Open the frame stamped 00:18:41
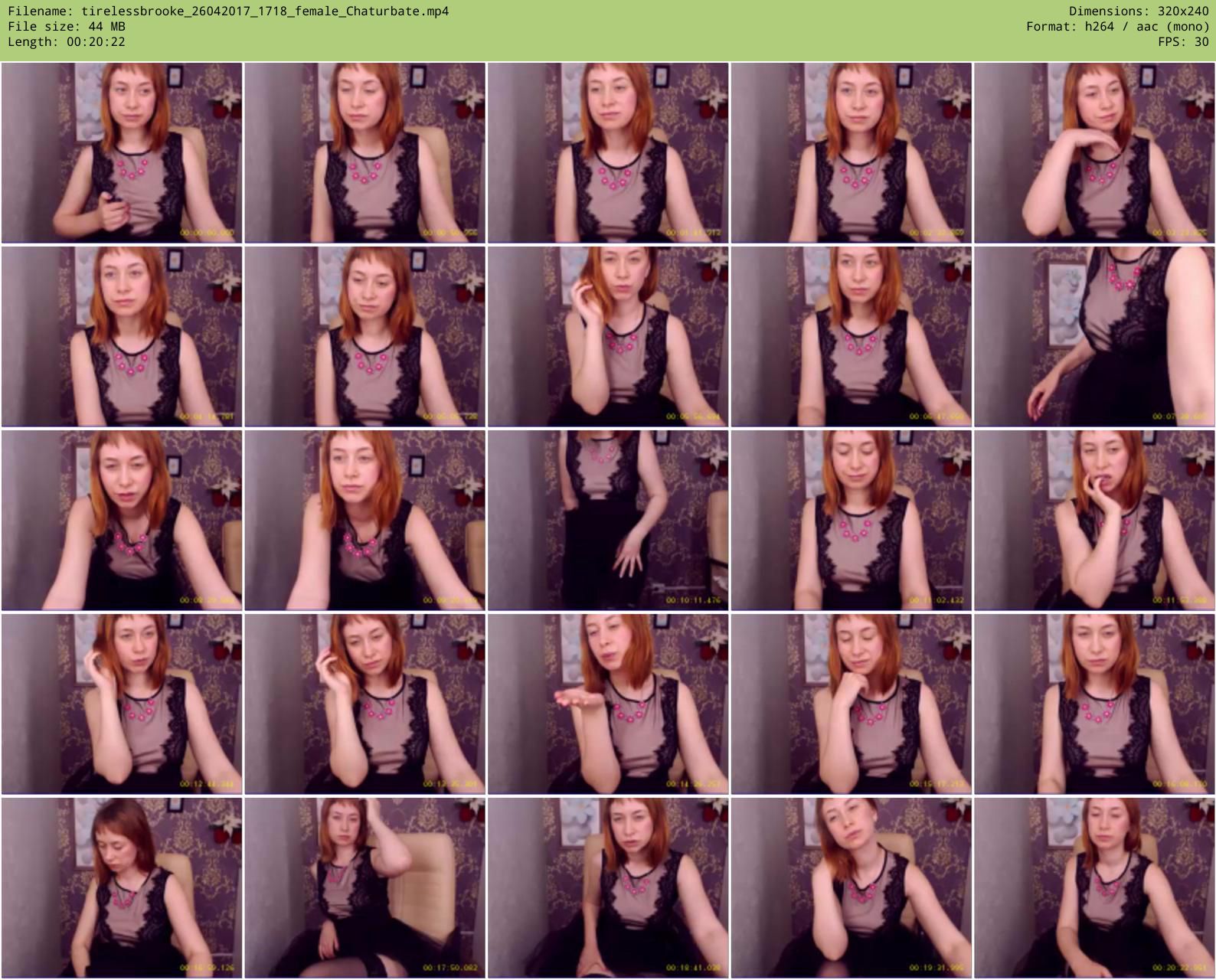Screen dimensions: 1216x980 [x=608, y=888]
